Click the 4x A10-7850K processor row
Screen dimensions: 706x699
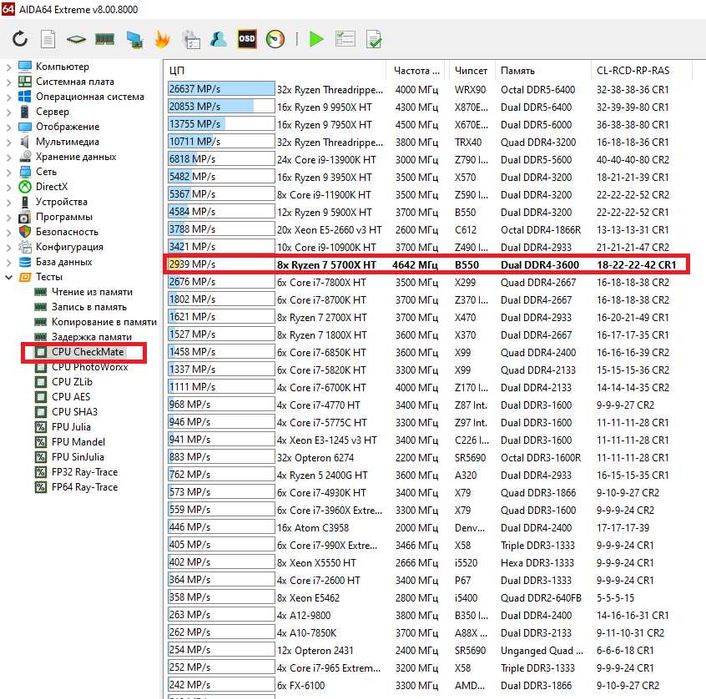tap(426, 632)
